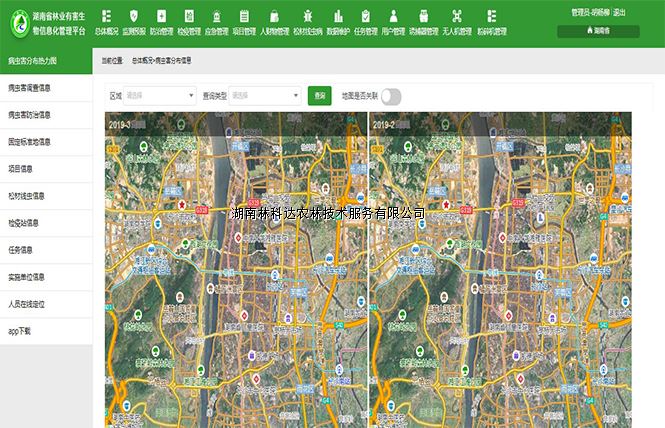
Task: Toggle the 地图是否关联 map link switch
Action: click(x=390, y=96)
